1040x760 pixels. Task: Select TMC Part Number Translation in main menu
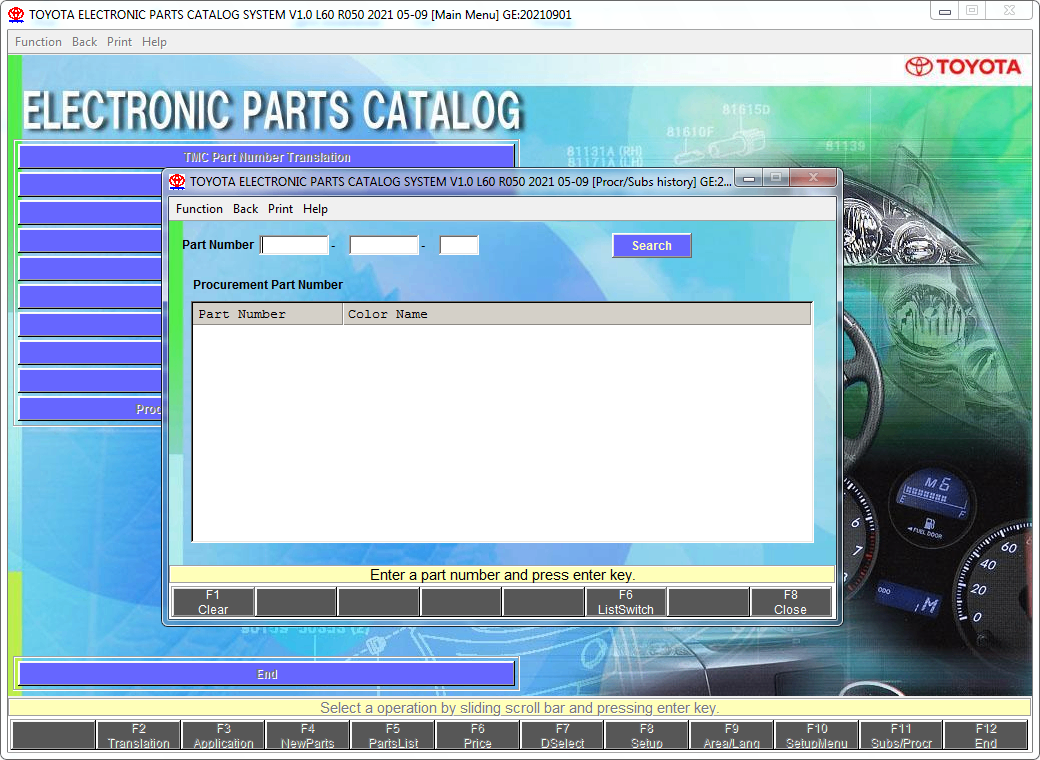point(267,157)
